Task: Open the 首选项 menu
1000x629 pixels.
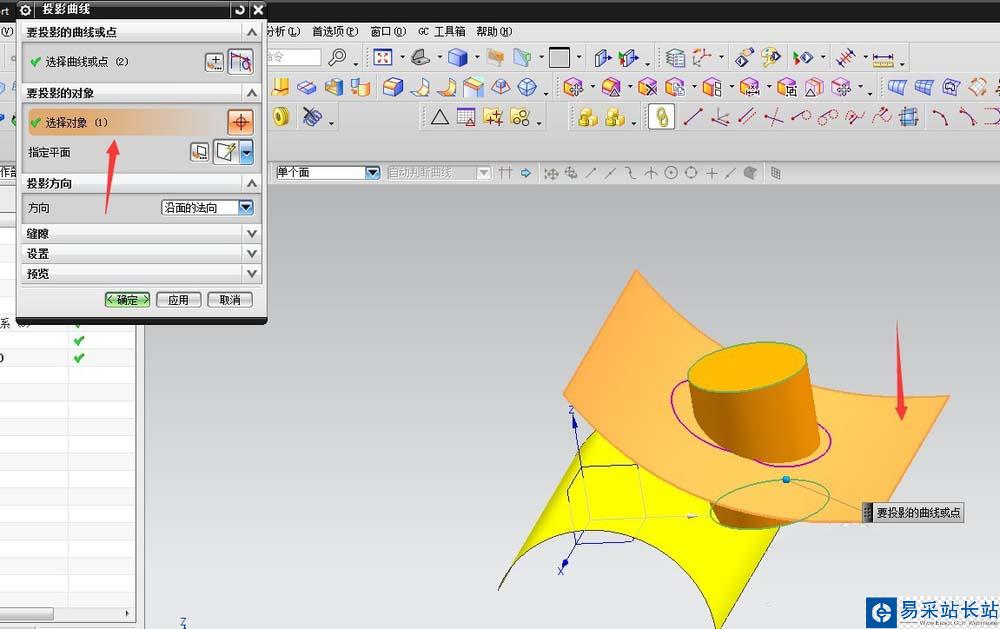Action: [x=334, y=31]
